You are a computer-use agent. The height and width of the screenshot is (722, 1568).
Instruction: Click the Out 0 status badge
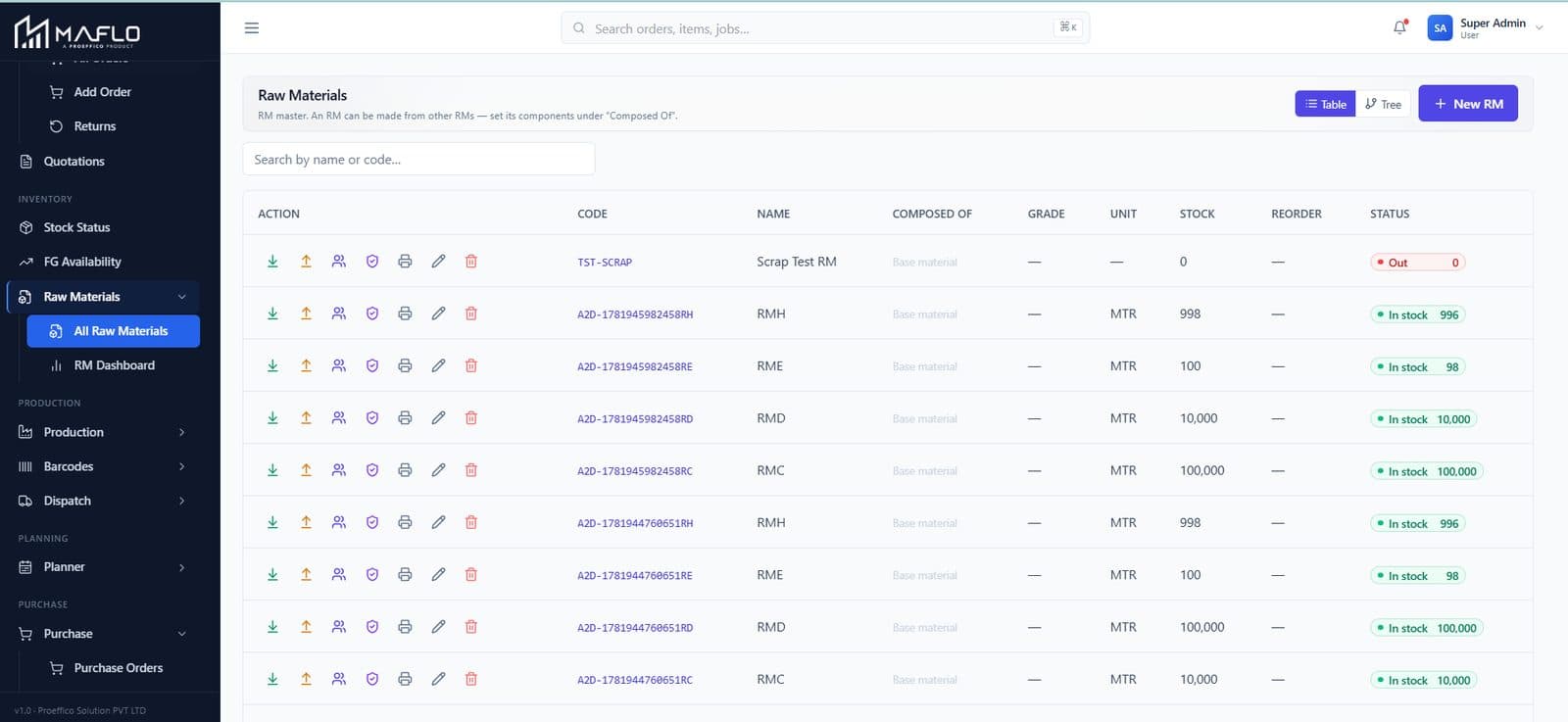pos(1418,263)
